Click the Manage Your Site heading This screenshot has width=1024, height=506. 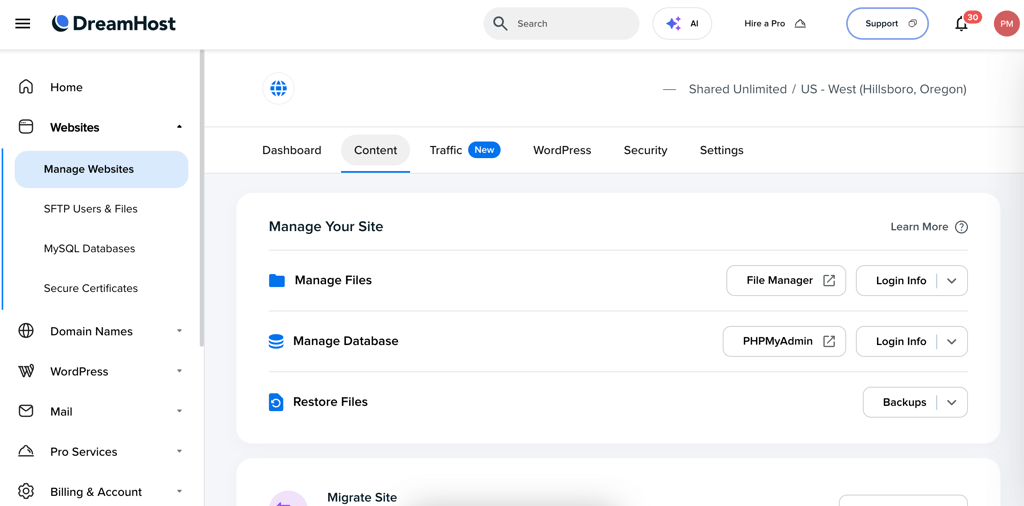[326, 227]
